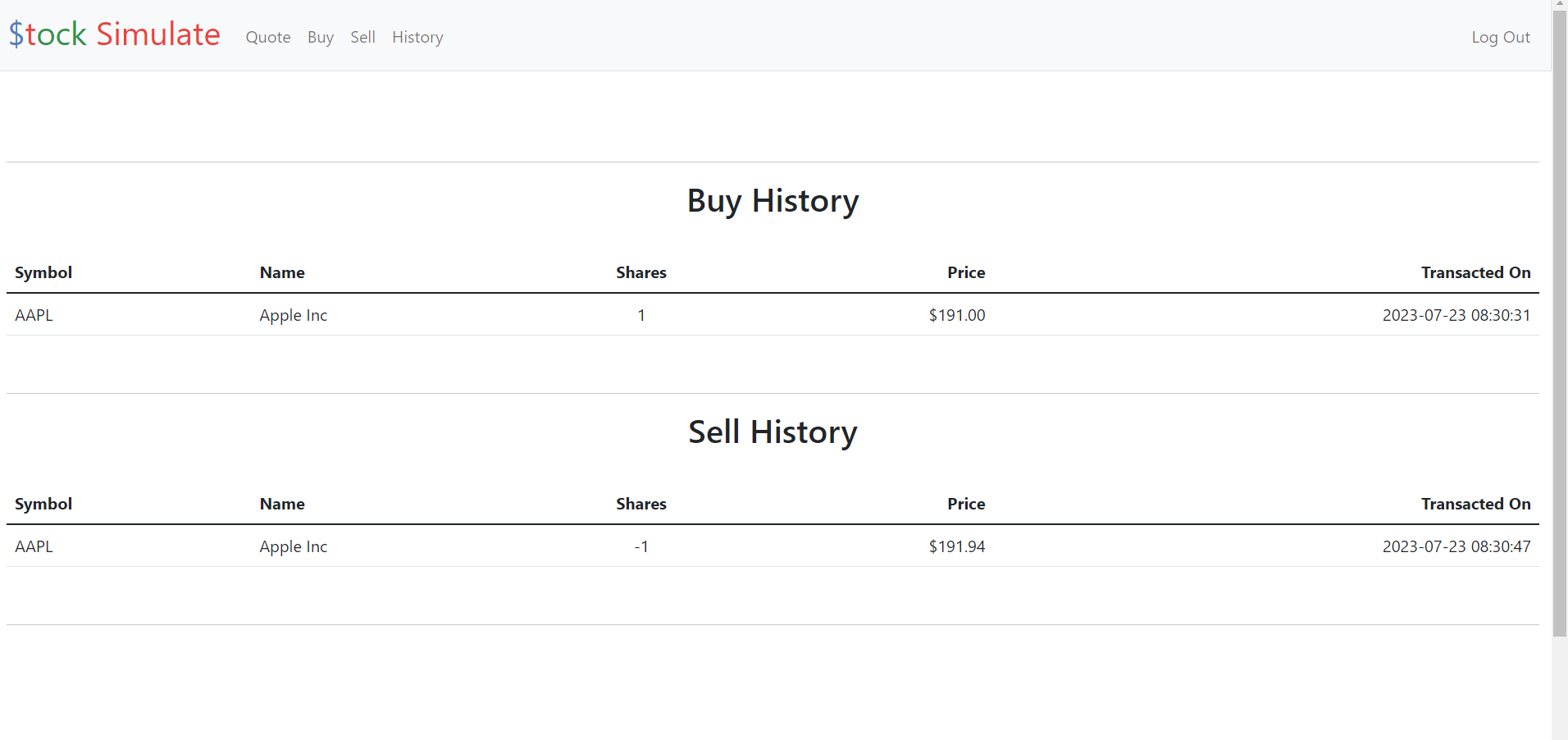This screenshot has height=740, width=1568.
Task: Select Apple Inc name in Sell History
Action: (x=293, y=546)
